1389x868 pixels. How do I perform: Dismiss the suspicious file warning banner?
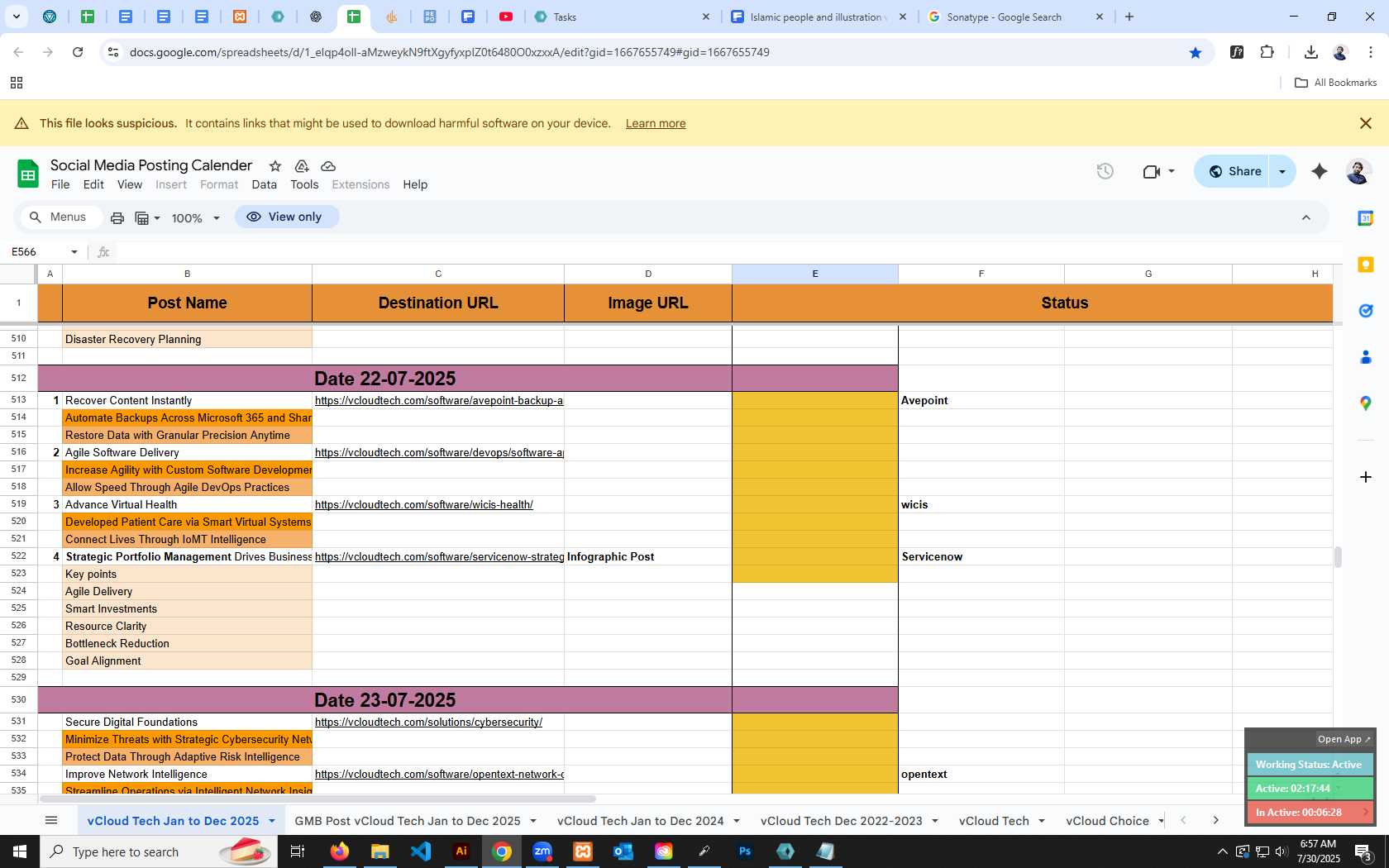(x=1366, y=123)
